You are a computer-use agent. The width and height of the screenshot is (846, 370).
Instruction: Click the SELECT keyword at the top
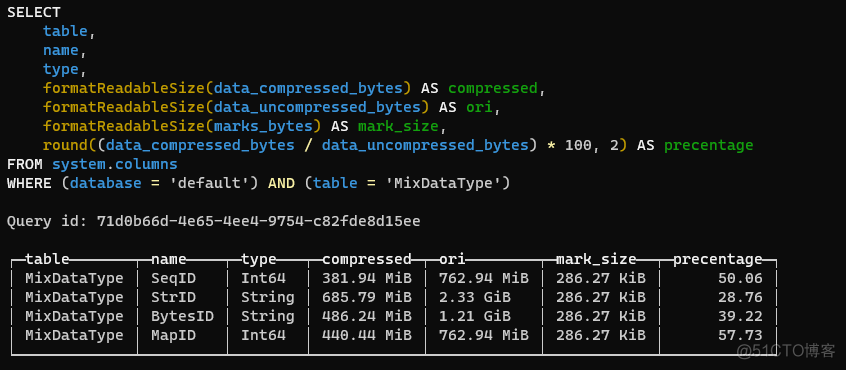pyautogui.click(x=33, y=12)
